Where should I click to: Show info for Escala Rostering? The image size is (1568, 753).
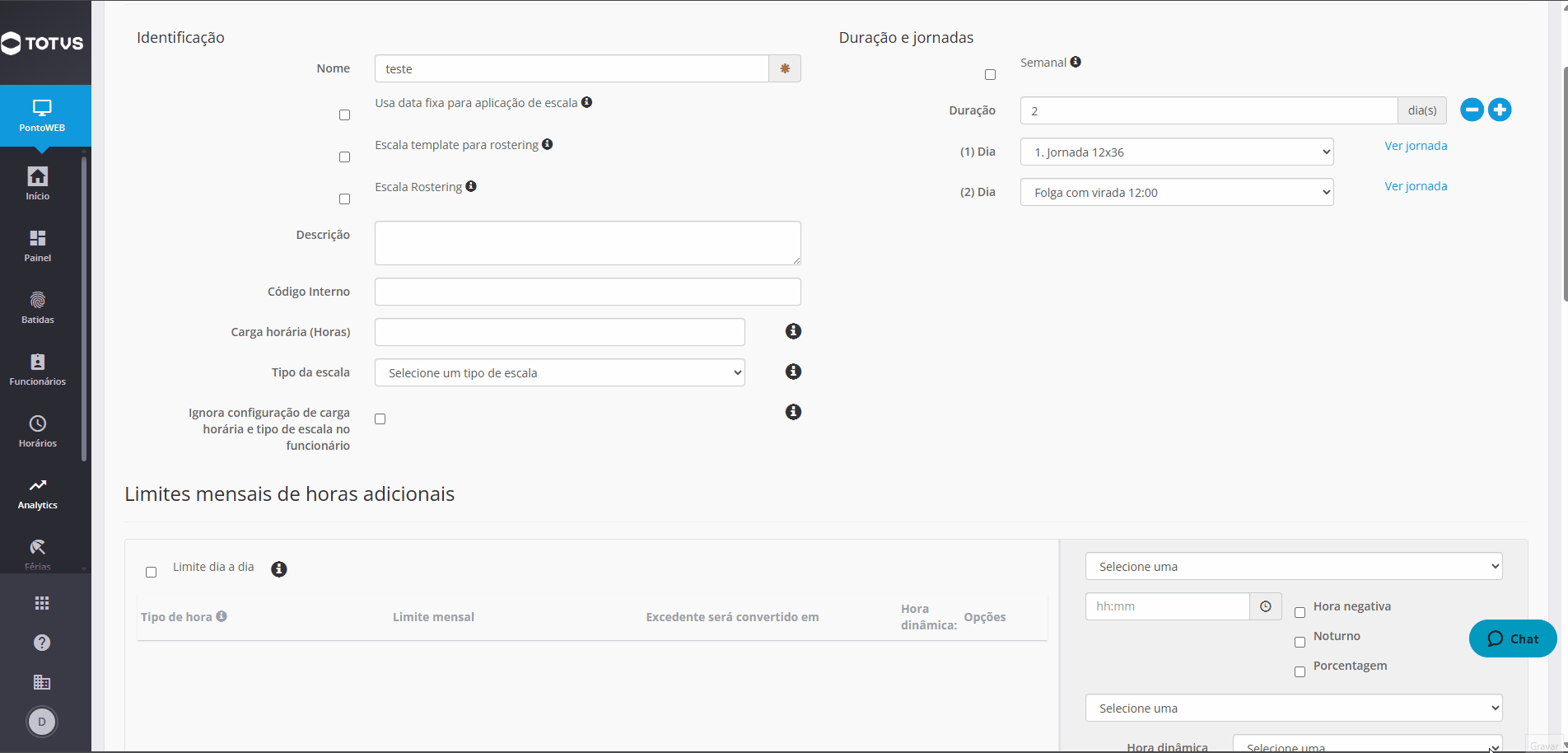[x=471, y=186]
